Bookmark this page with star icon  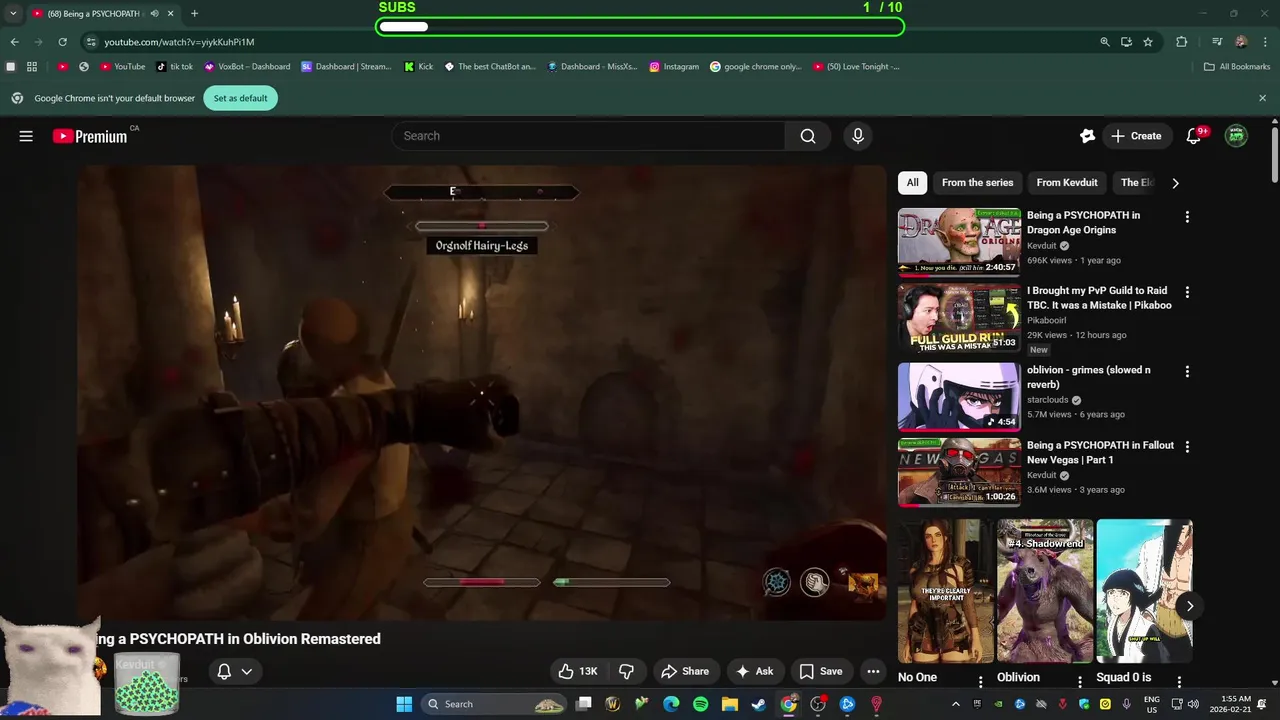point(1148,42)
